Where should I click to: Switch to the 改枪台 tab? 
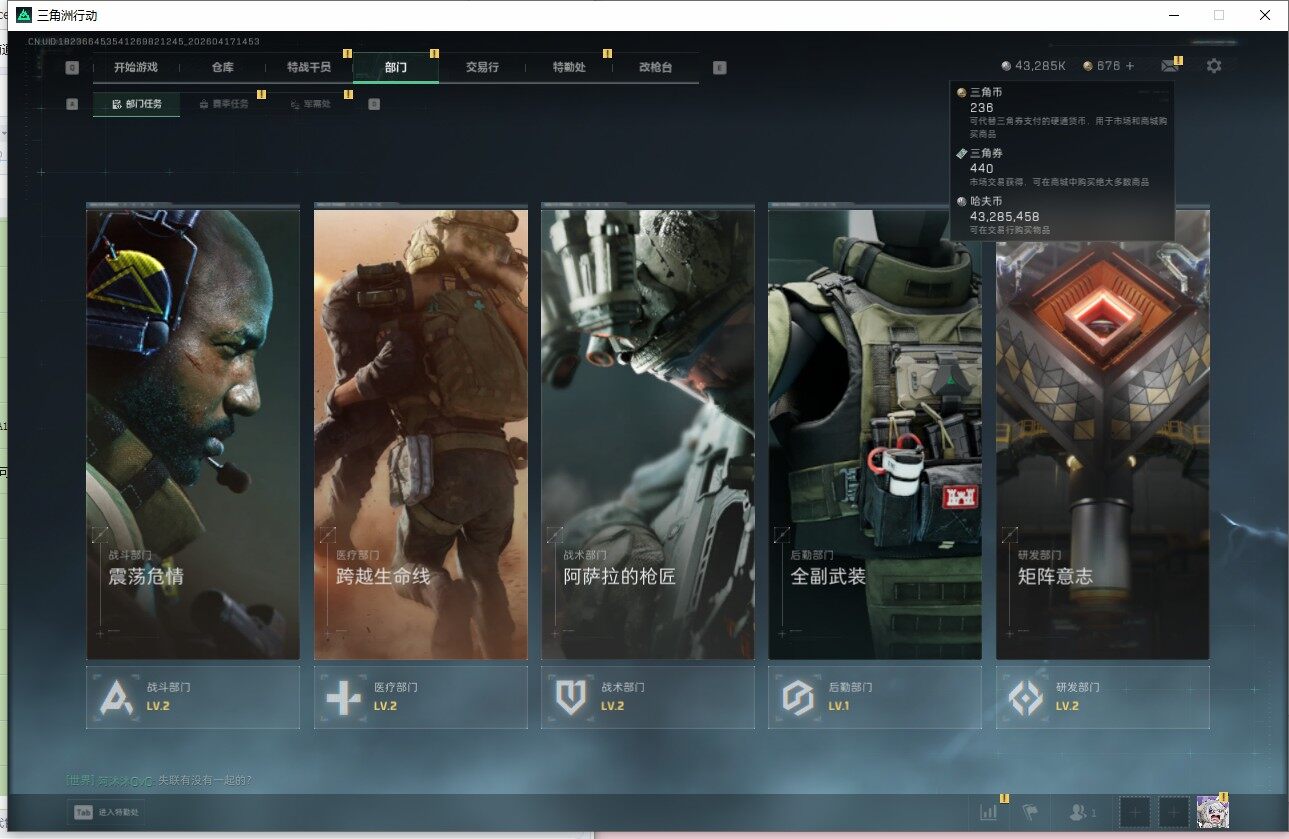[655, 67]
